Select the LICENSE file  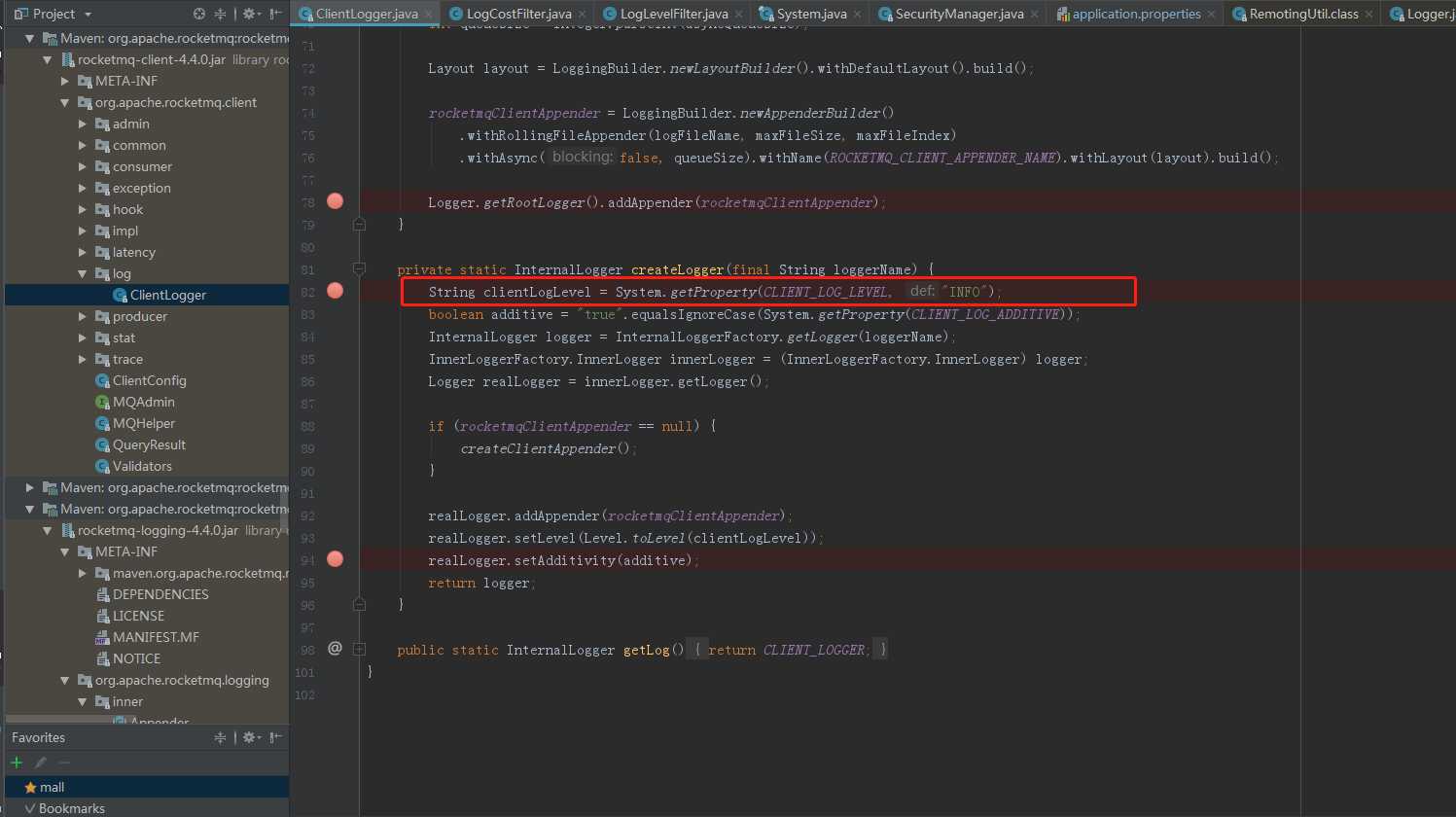pos(138,616)
